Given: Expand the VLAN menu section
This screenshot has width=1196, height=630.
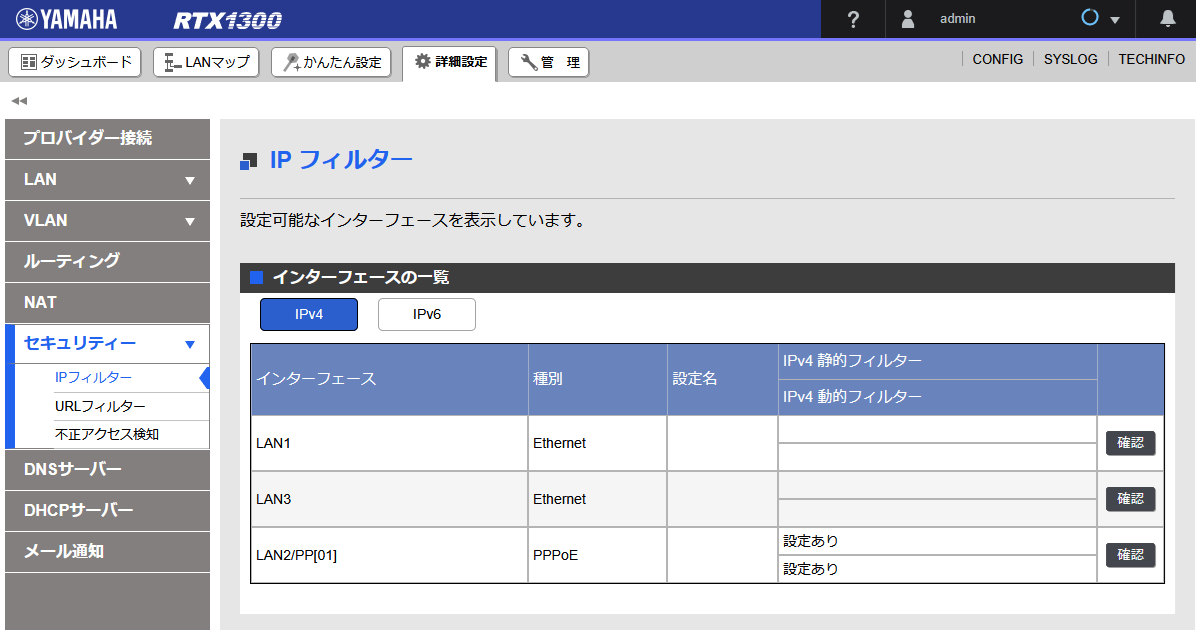Looking at the screenshot, I should tap(107, 221).
